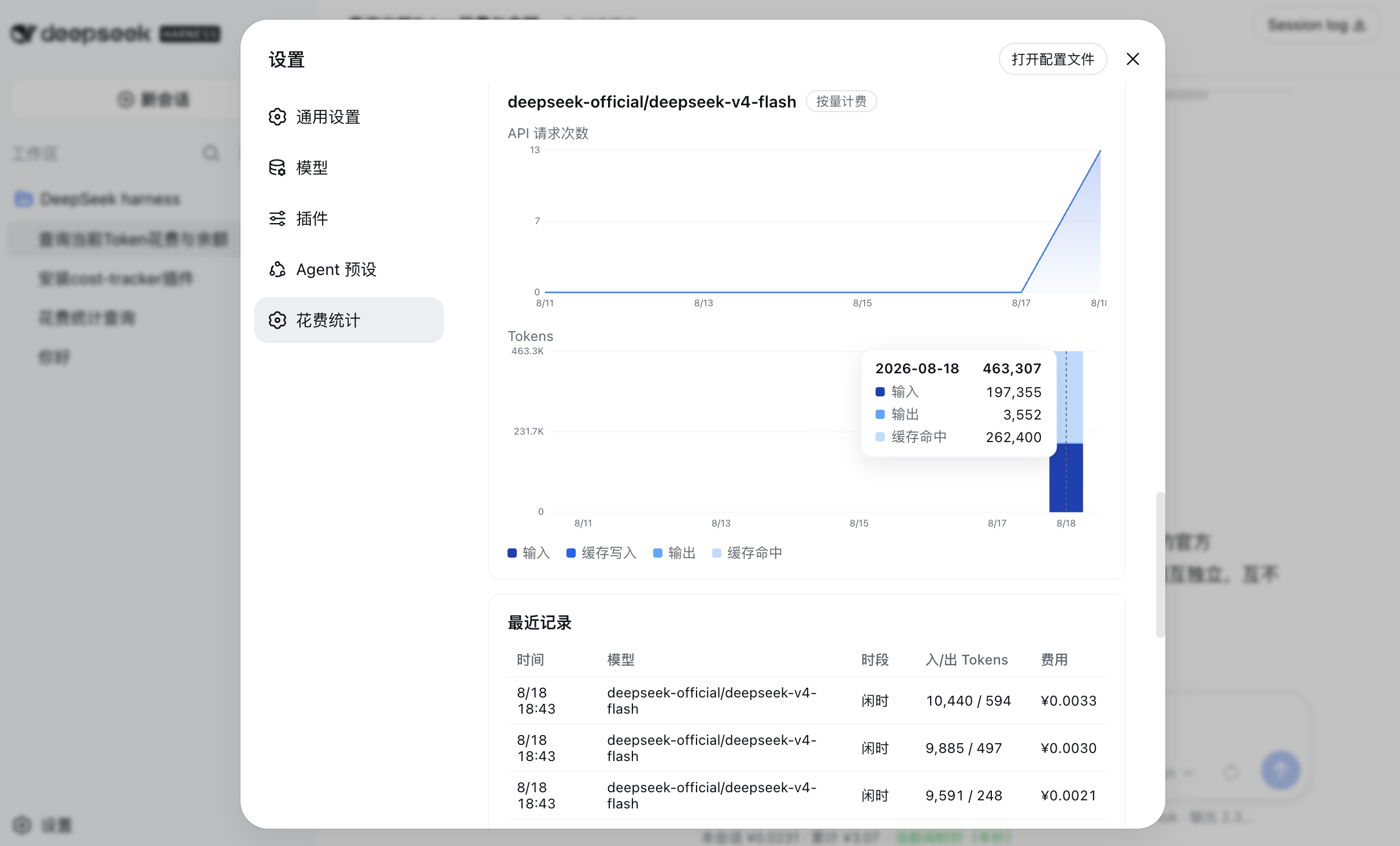Click the database icon beside 模型
The image size is (1400, 846).
point(277,168)
